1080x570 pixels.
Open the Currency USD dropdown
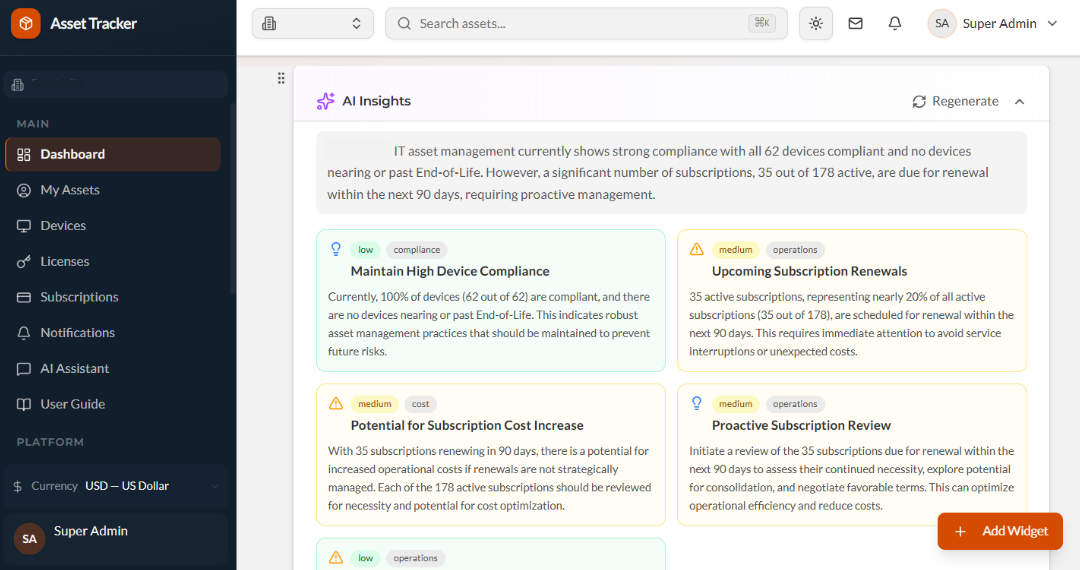tap(116, 486)
